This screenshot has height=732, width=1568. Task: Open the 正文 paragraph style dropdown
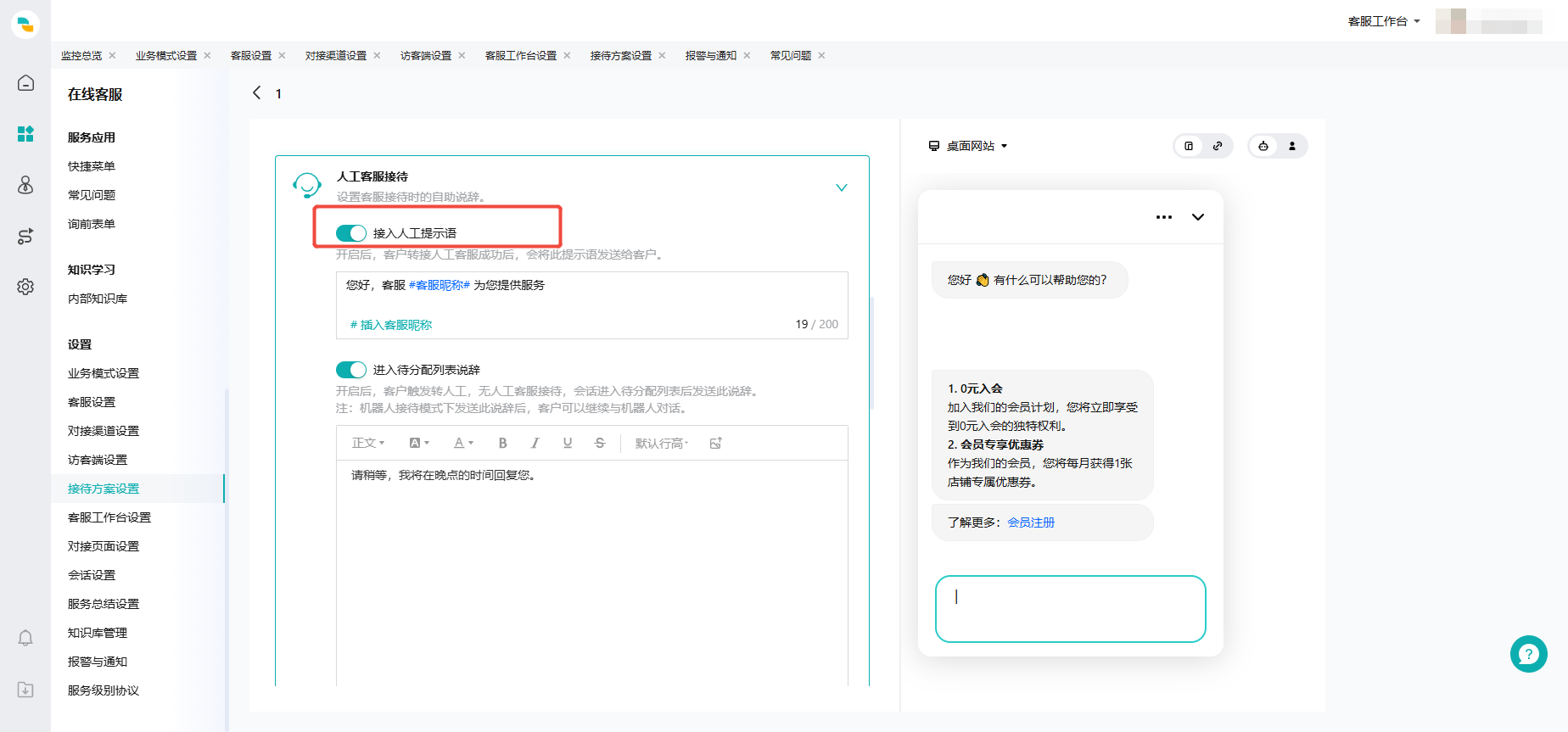pos(368,443)
